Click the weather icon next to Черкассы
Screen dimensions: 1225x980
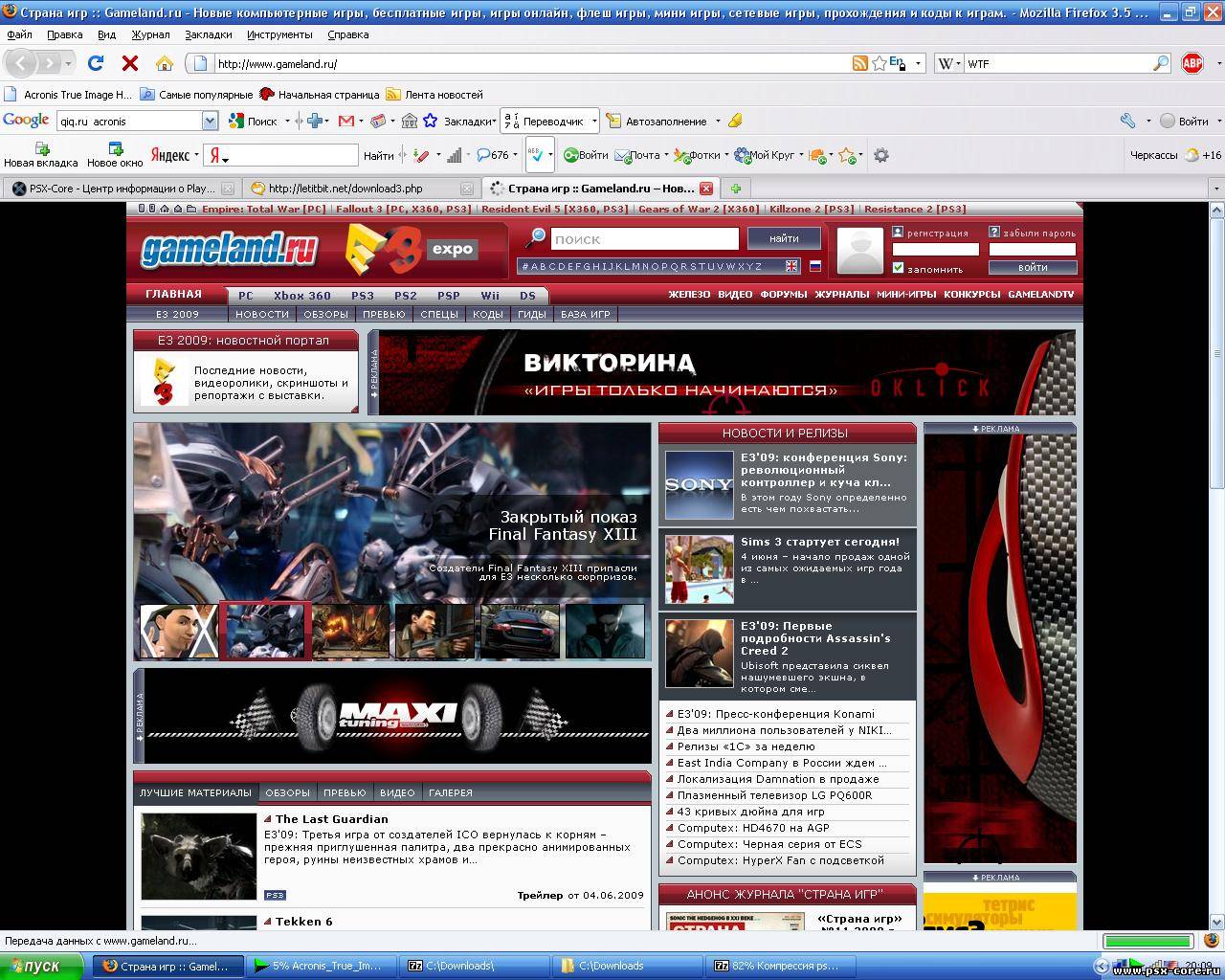(x=1192, y=155)
